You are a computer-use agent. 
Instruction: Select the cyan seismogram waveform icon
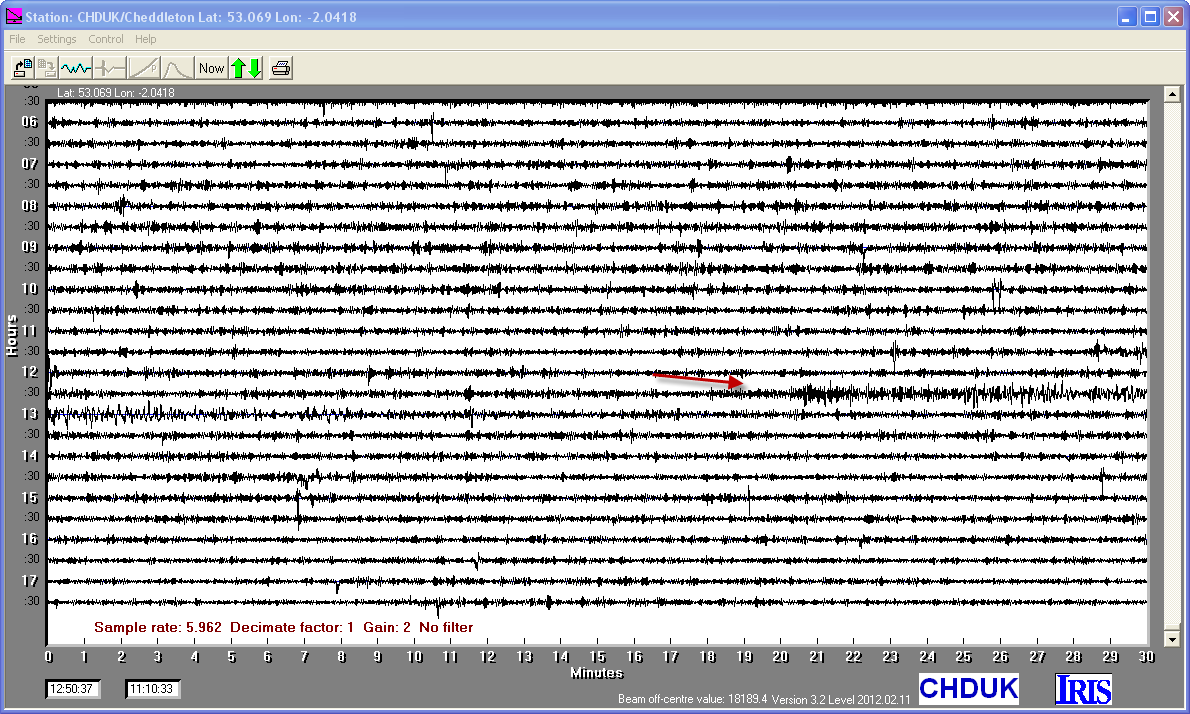click(x=76, y=68)
